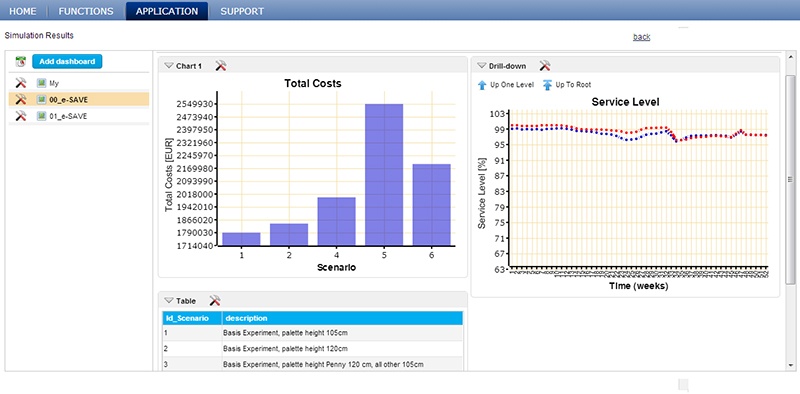Collapse the Table panel

pyautogui.click(x=168, y=301)
